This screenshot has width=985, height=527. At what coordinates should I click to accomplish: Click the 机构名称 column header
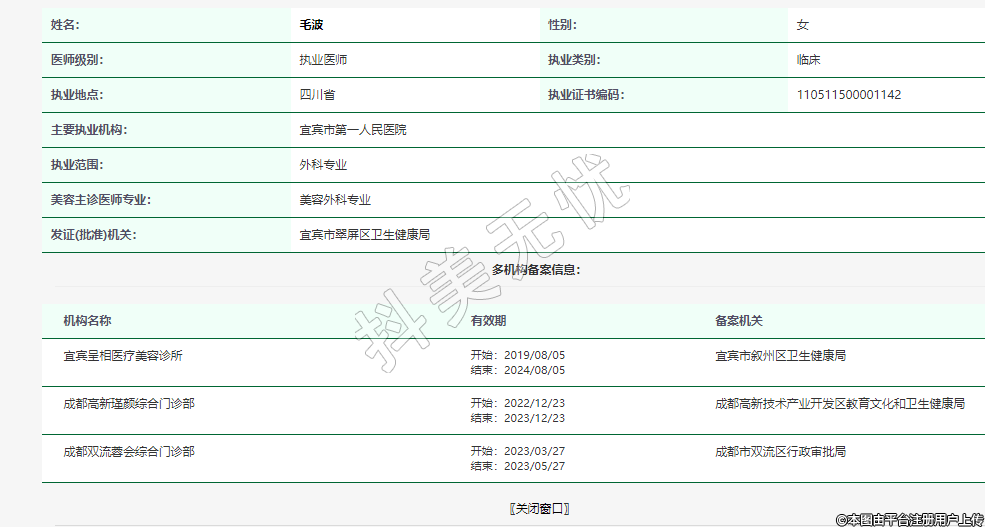pos(87,321)
